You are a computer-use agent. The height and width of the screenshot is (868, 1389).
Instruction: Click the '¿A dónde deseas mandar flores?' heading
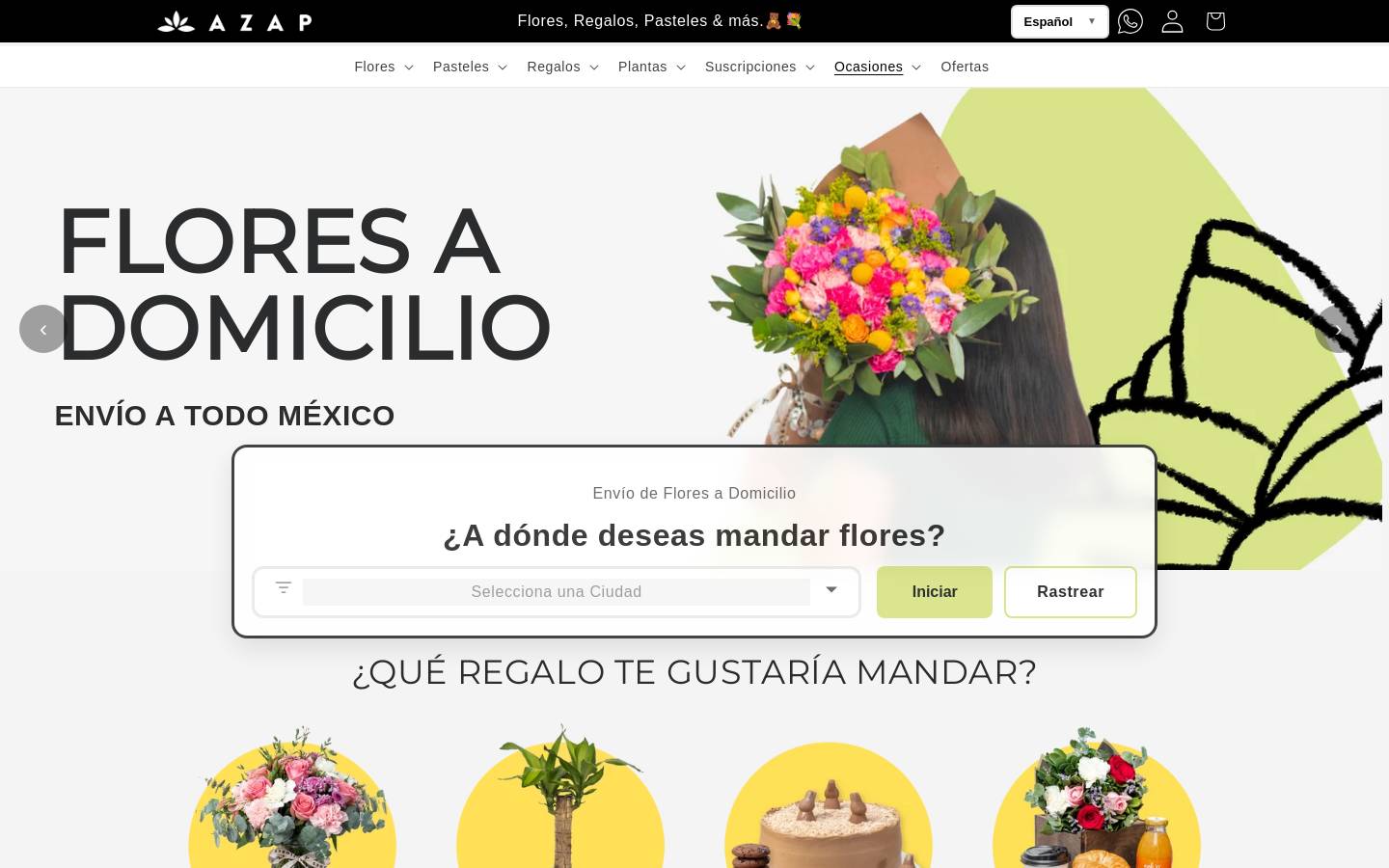point(694,535)
